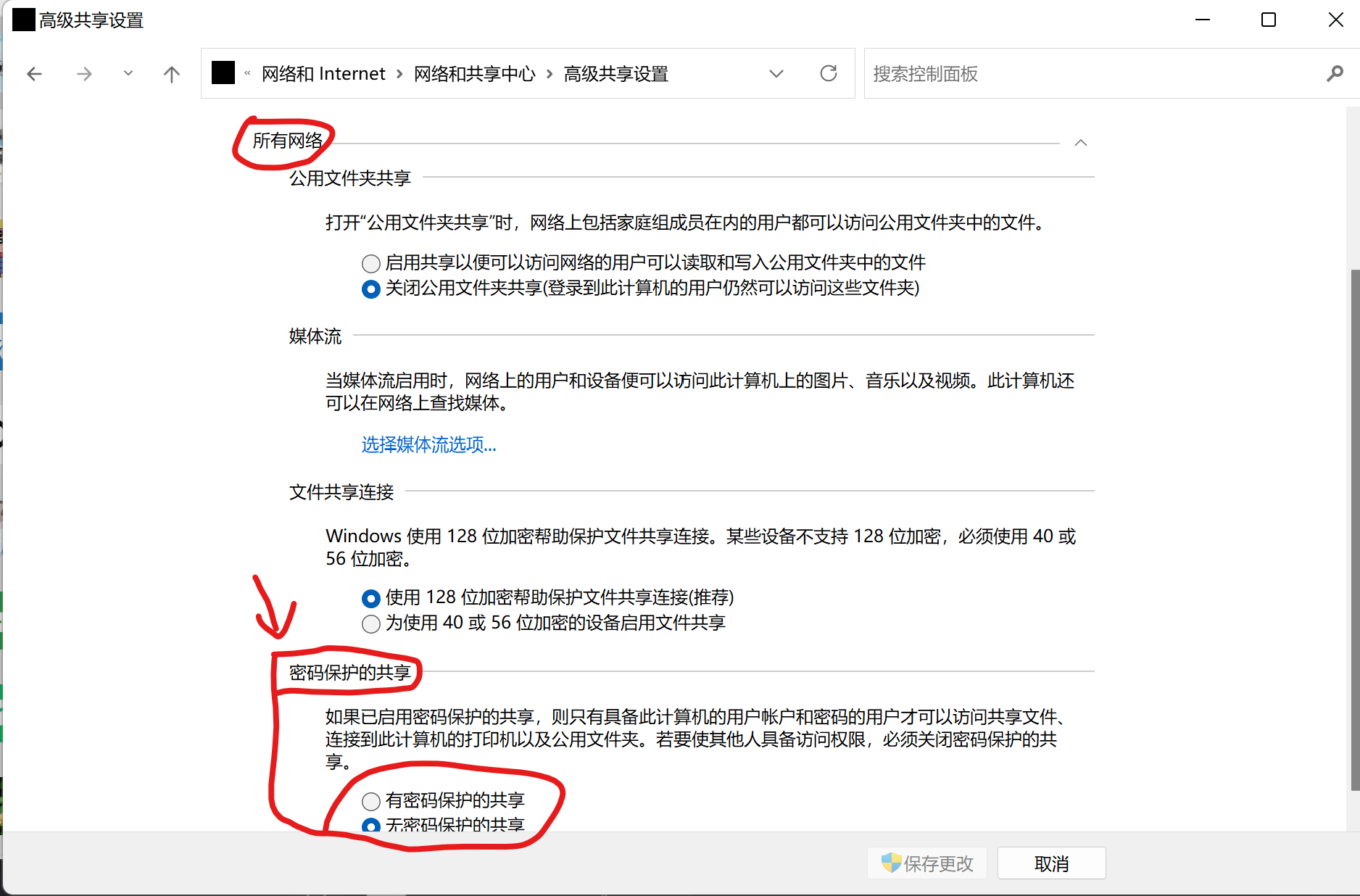Go back using the left arrow
This screenshot has width=1360, height=896.
34,73
